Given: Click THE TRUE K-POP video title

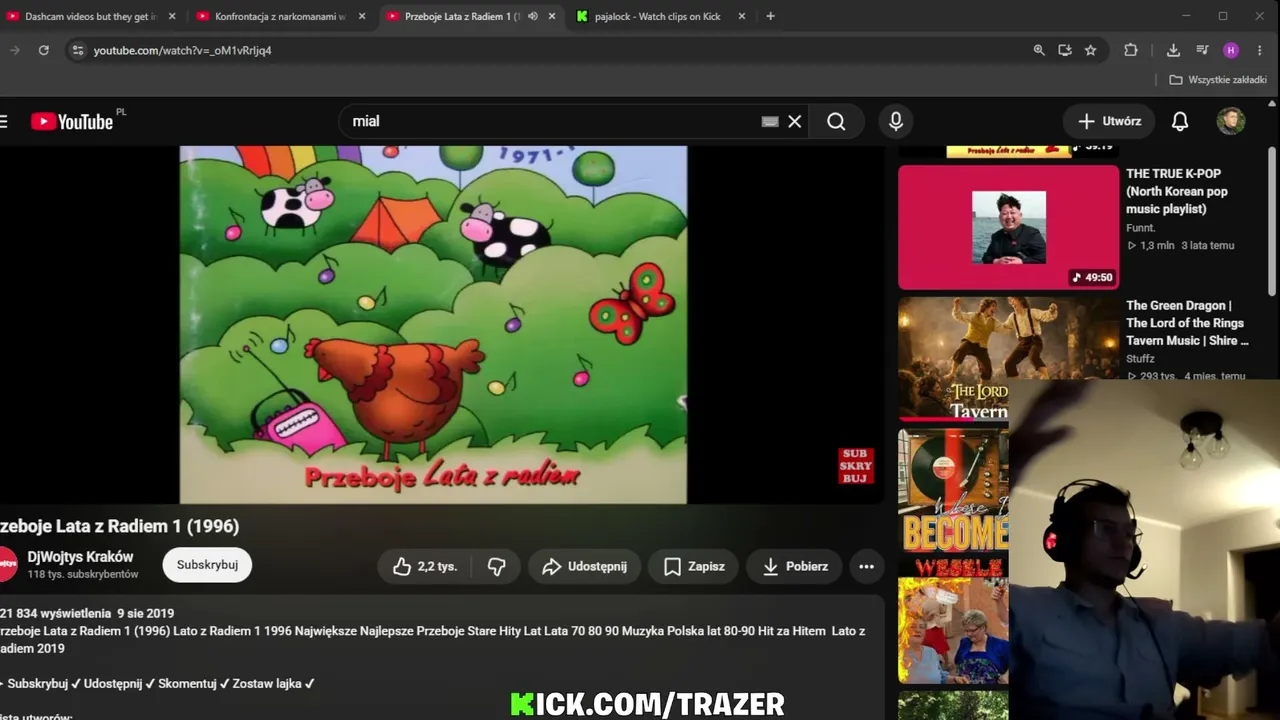Looking at the screenshot, I should pos(1177,191).
